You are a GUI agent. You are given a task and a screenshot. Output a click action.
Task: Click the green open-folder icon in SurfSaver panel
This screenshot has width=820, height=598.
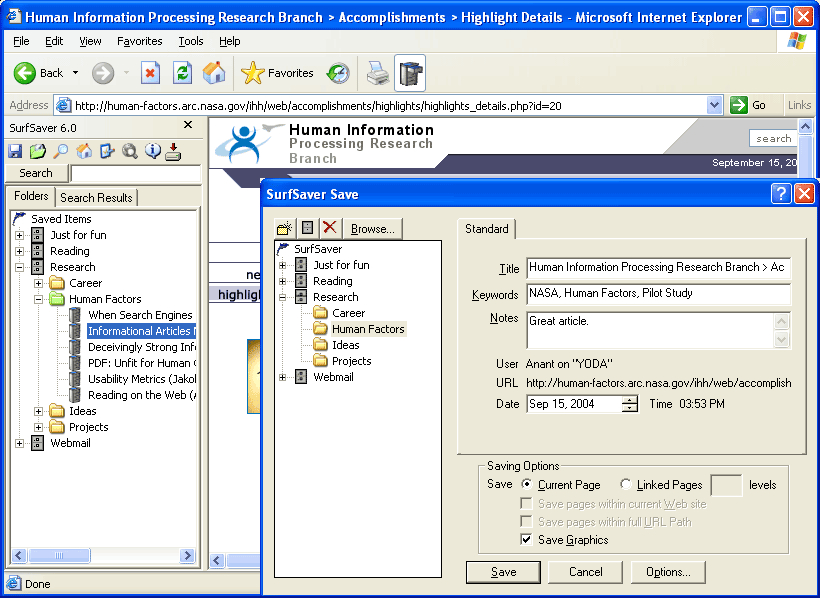[x=38, y=152]
